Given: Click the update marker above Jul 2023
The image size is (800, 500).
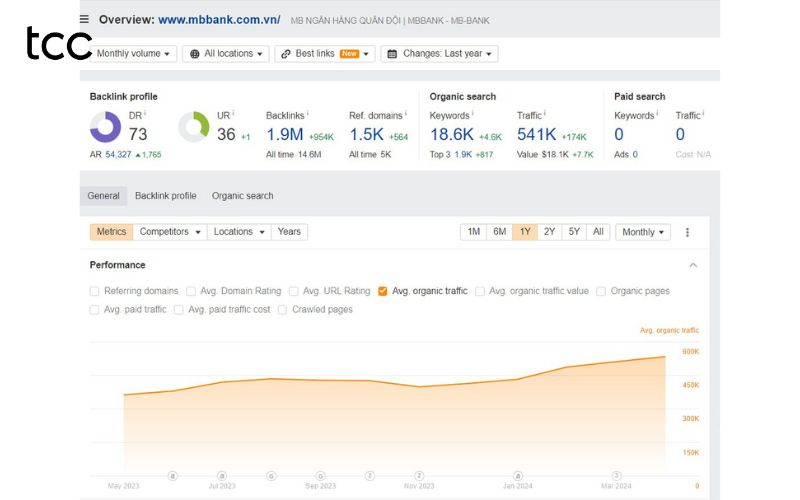Looking at the screenshot, I should tap(222, 476).
